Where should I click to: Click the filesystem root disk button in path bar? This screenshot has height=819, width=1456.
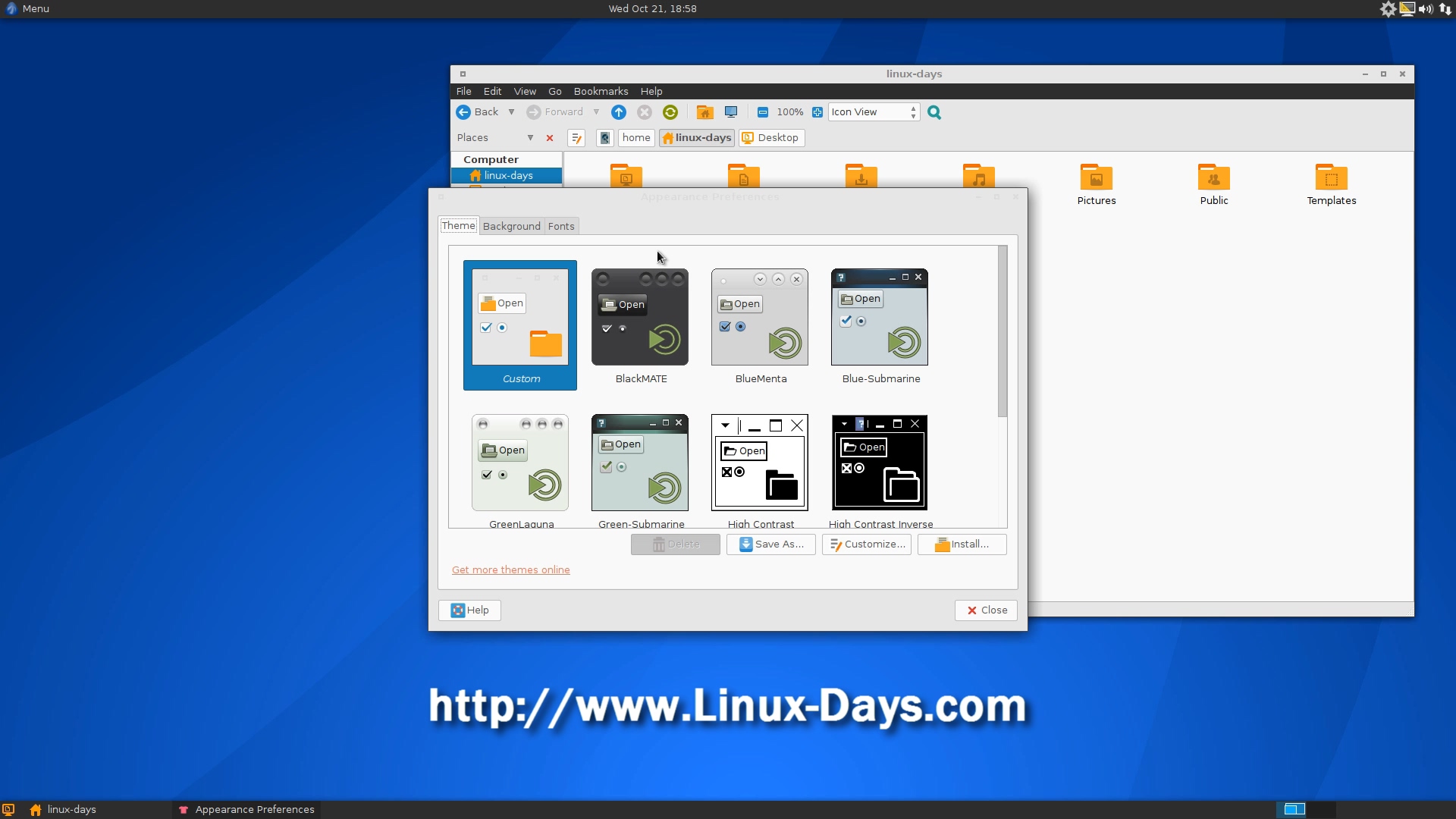coord(604,138)
